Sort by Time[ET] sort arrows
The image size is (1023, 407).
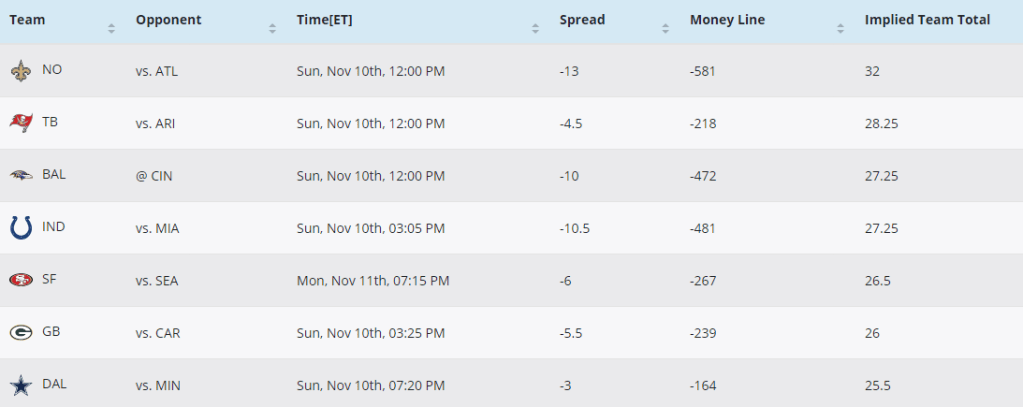537,29
